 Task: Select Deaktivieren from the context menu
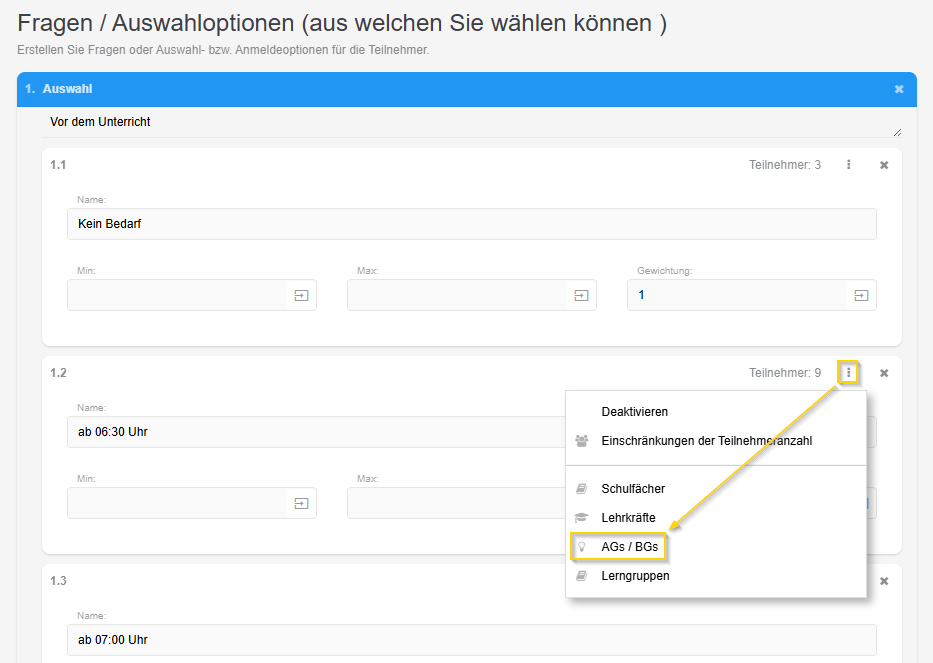coord(634,412)
